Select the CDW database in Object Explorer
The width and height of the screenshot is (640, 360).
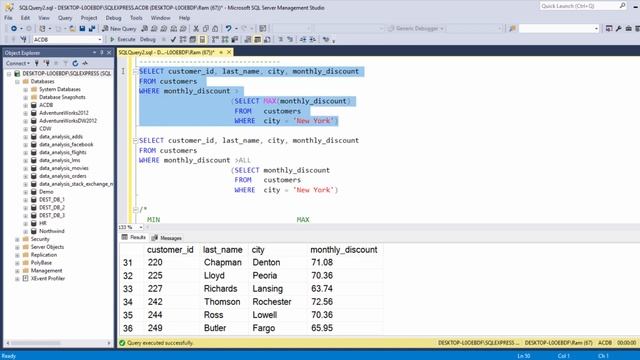click(x=45, y=129)
